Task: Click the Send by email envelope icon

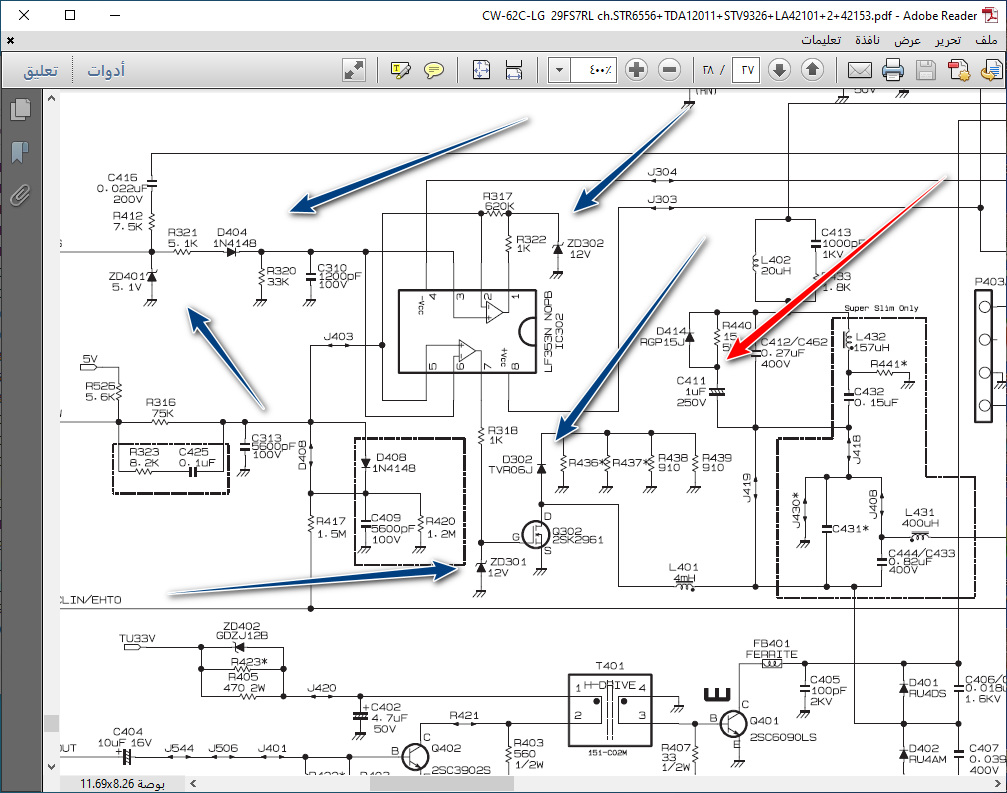Action: pyautogui.click(x=859, y=69)
